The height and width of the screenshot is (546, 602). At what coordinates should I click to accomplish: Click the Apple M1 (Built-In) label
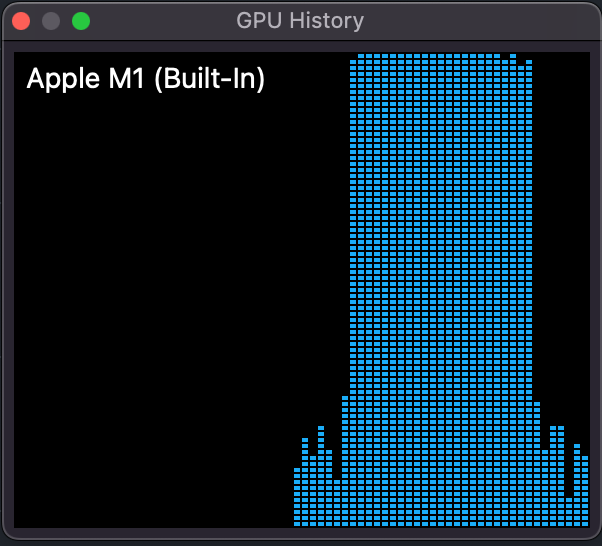tap(146, 79)
